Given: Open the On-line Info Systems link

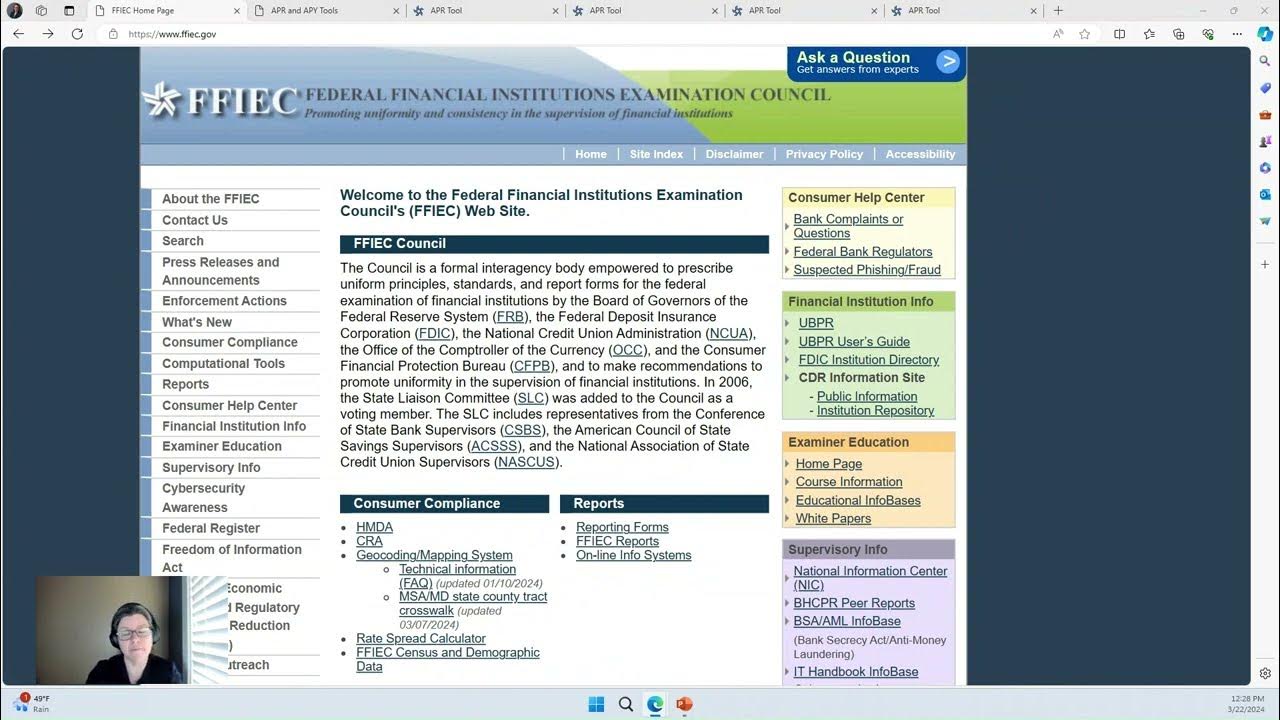Looking at the screenshot, I should (x=633, y=555).
